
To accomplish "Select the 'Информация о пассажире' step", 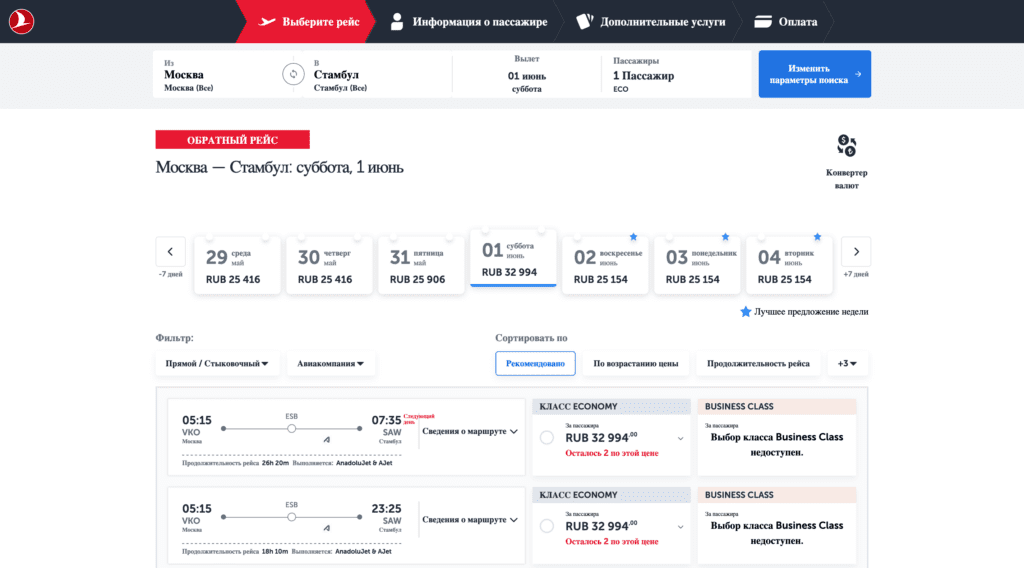I will (469, 22).
